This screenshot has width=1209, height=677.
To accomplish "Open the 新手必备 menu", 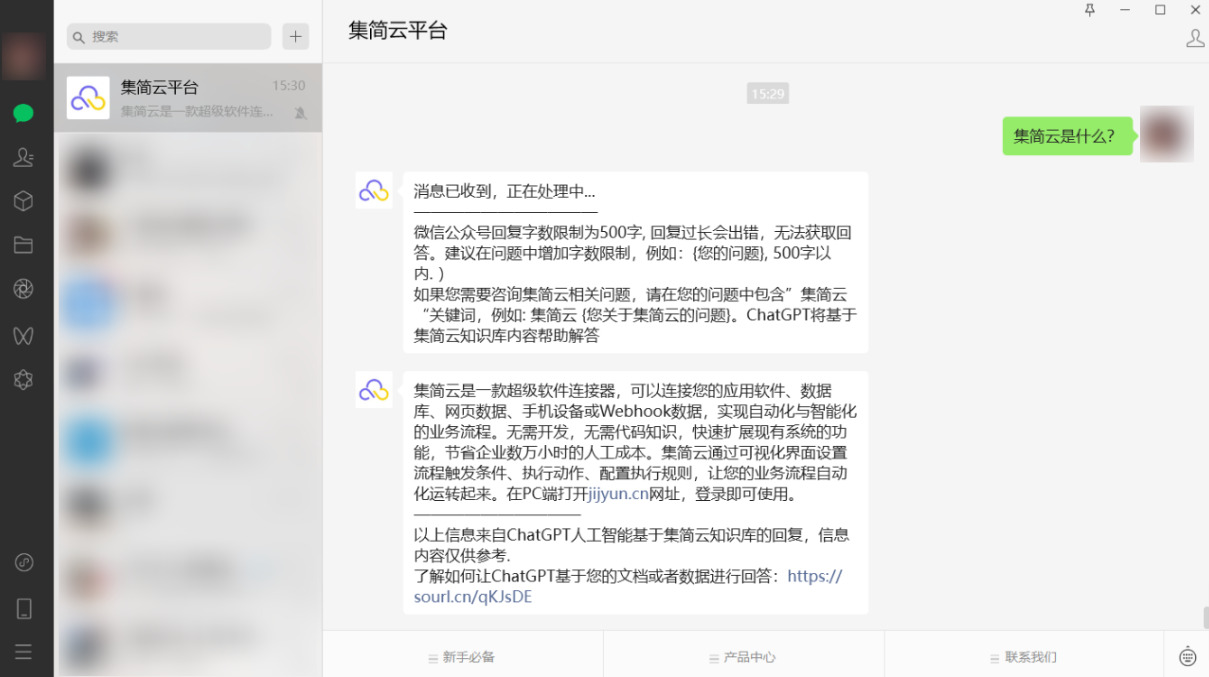I will [x=462, y=657].
